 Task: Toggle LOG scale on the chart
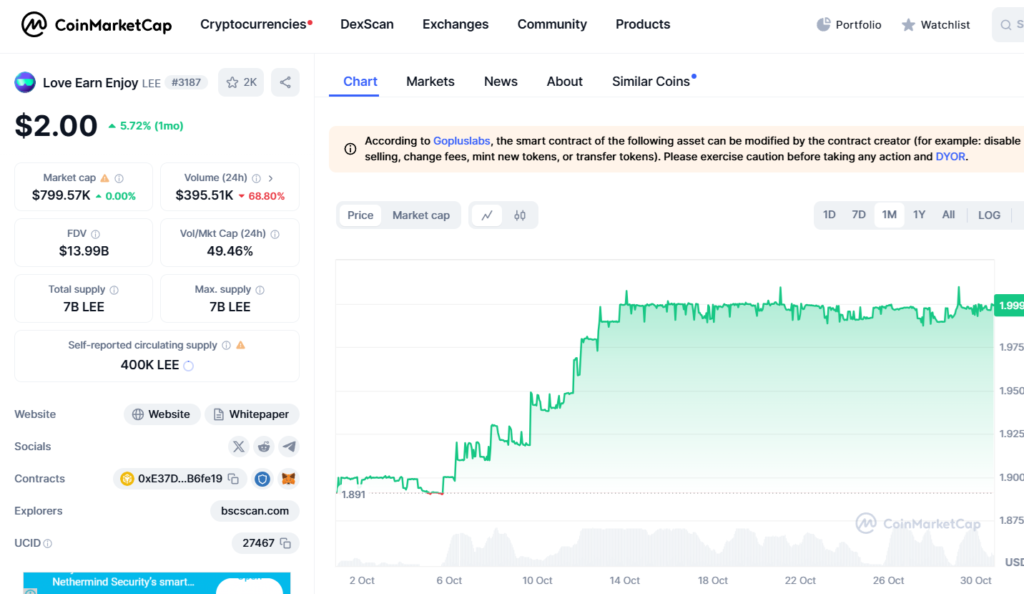(989, 215)
